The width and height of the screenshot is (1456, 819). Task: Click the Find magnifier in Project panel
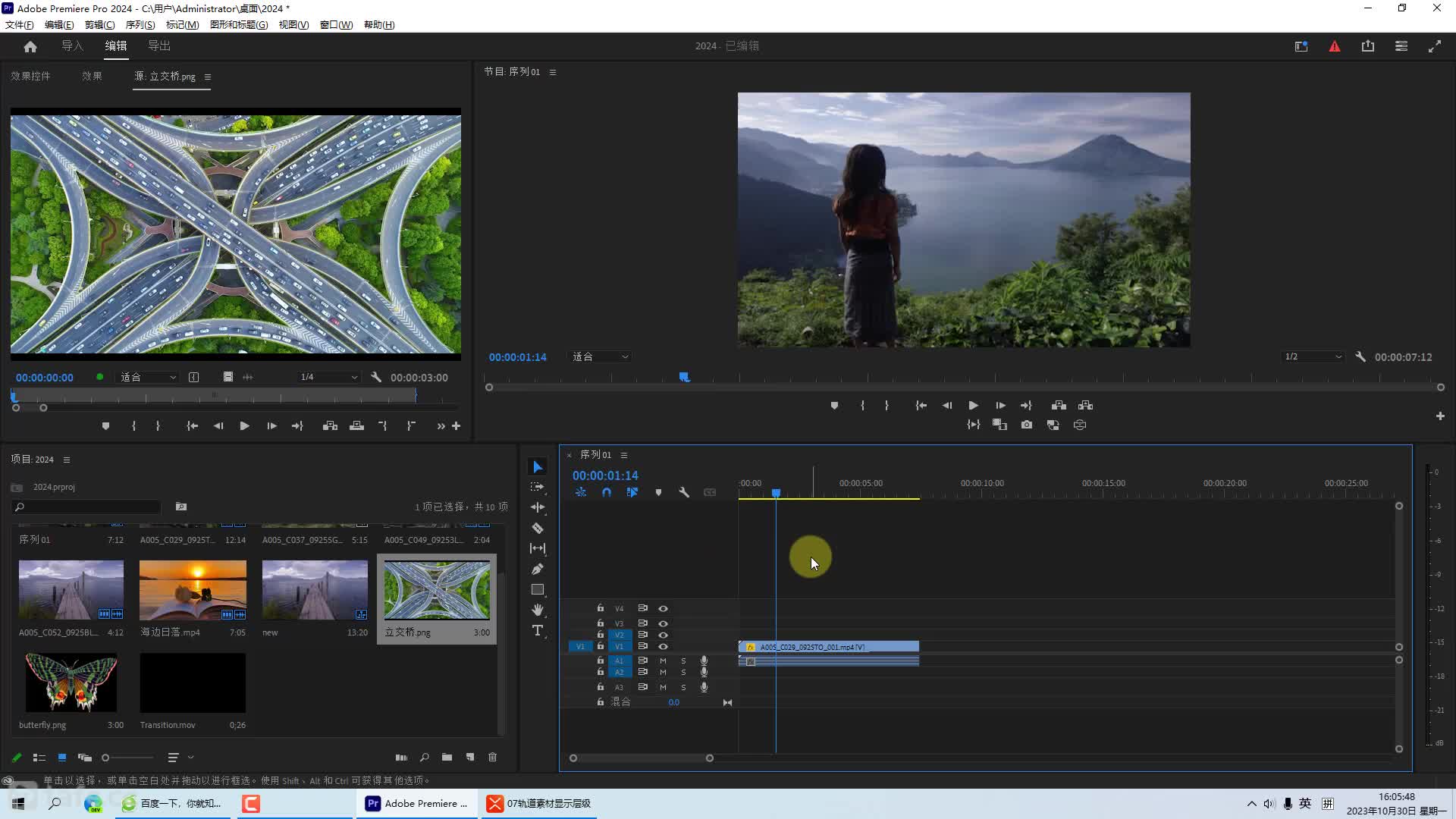point(425,757)
